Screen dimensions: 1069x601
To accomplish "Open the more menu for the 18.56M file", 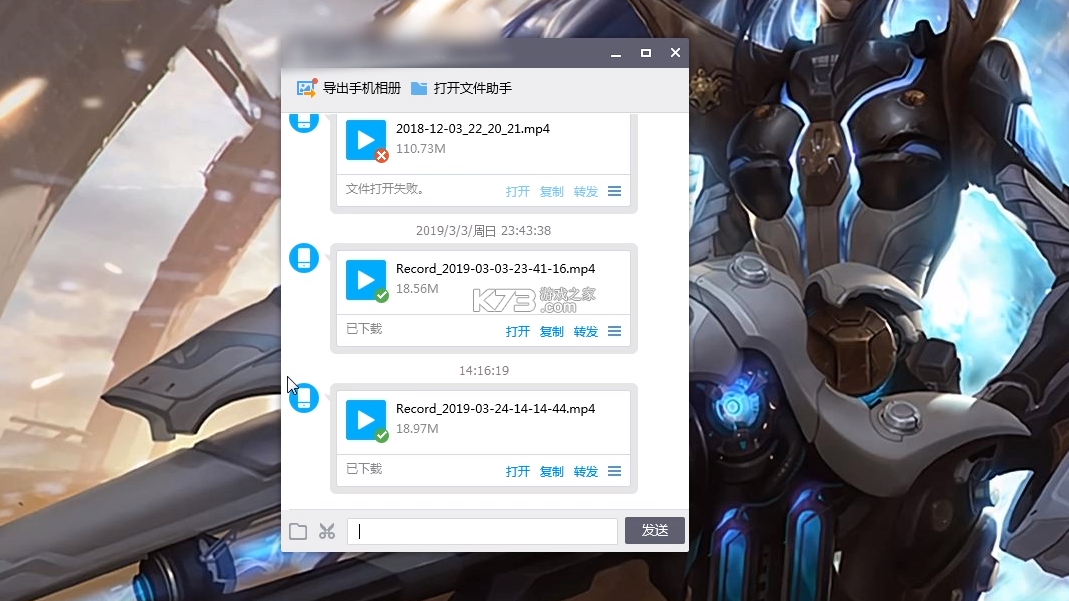I will coord(614,331).
